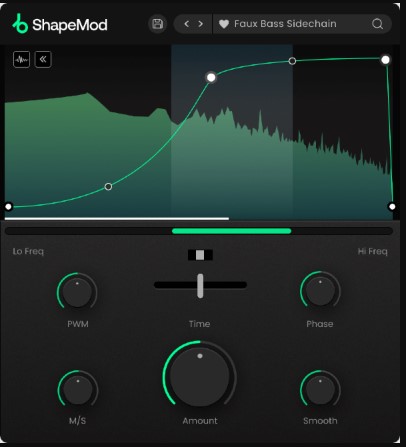
Task: Click the top-right end curve node
Action: pyautogui.click(x=385, y=60)
